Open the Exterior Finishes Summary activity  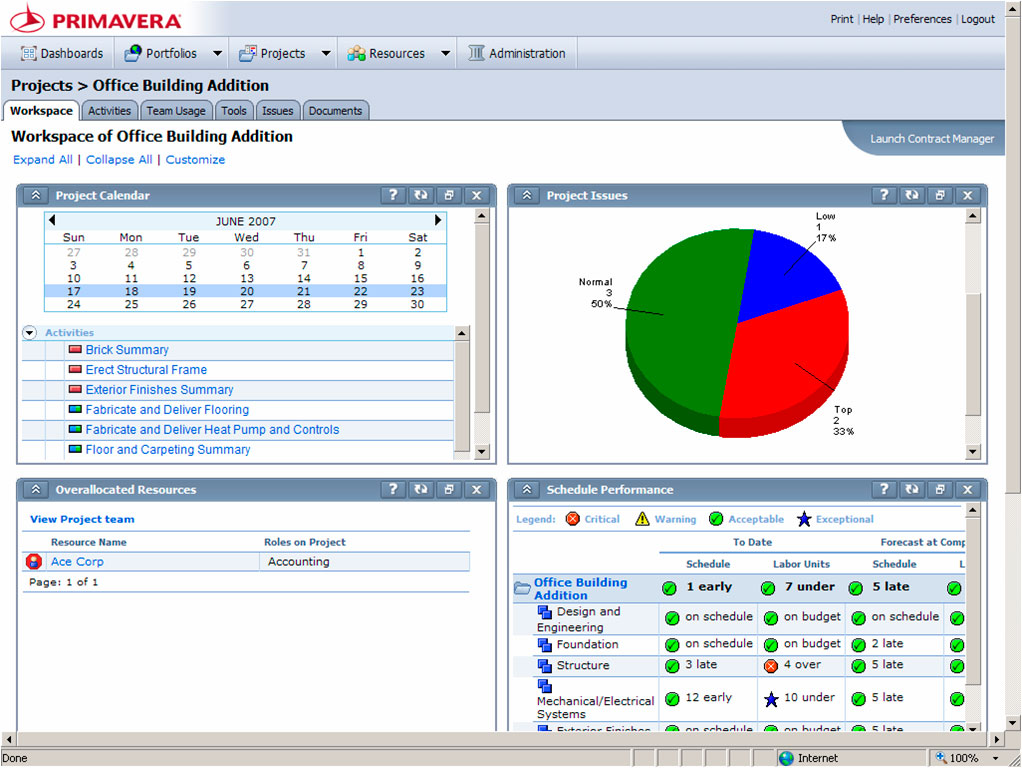coord(160,390)
